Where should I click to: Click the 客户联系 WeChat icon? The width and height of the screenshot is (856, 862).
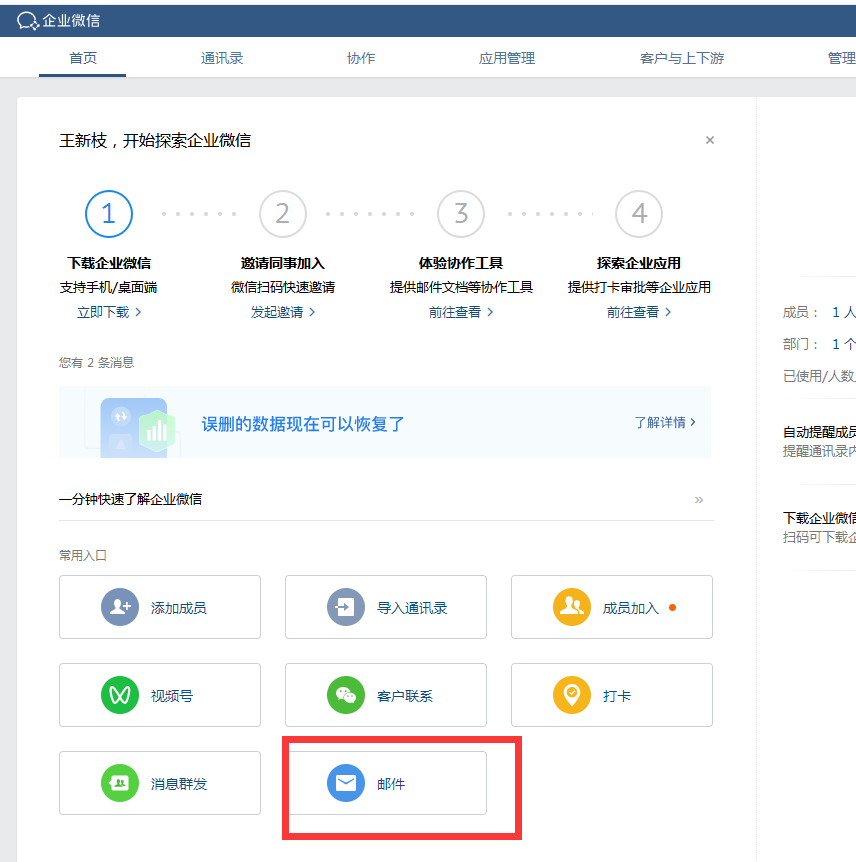click(346, 695)
